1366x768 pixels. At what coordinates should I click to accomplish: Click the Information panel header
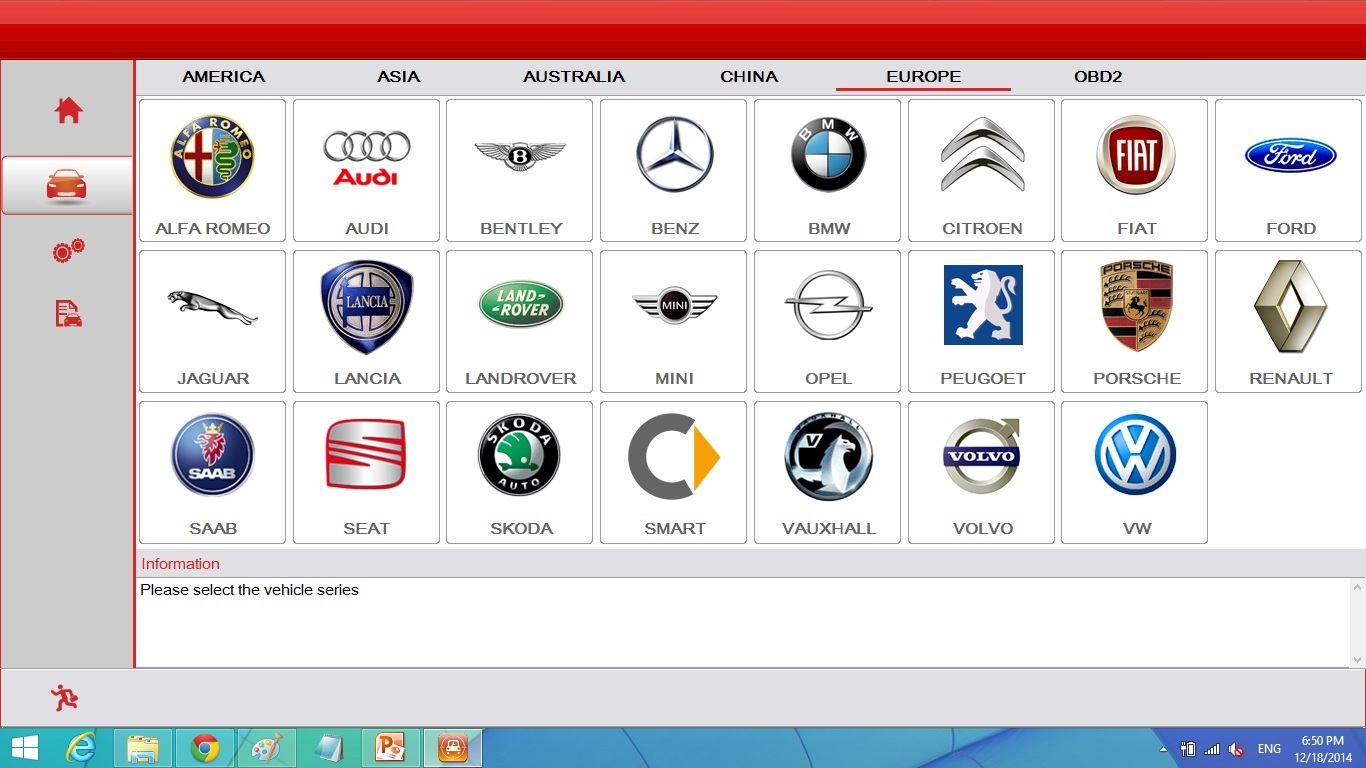(x=750, y=564)
